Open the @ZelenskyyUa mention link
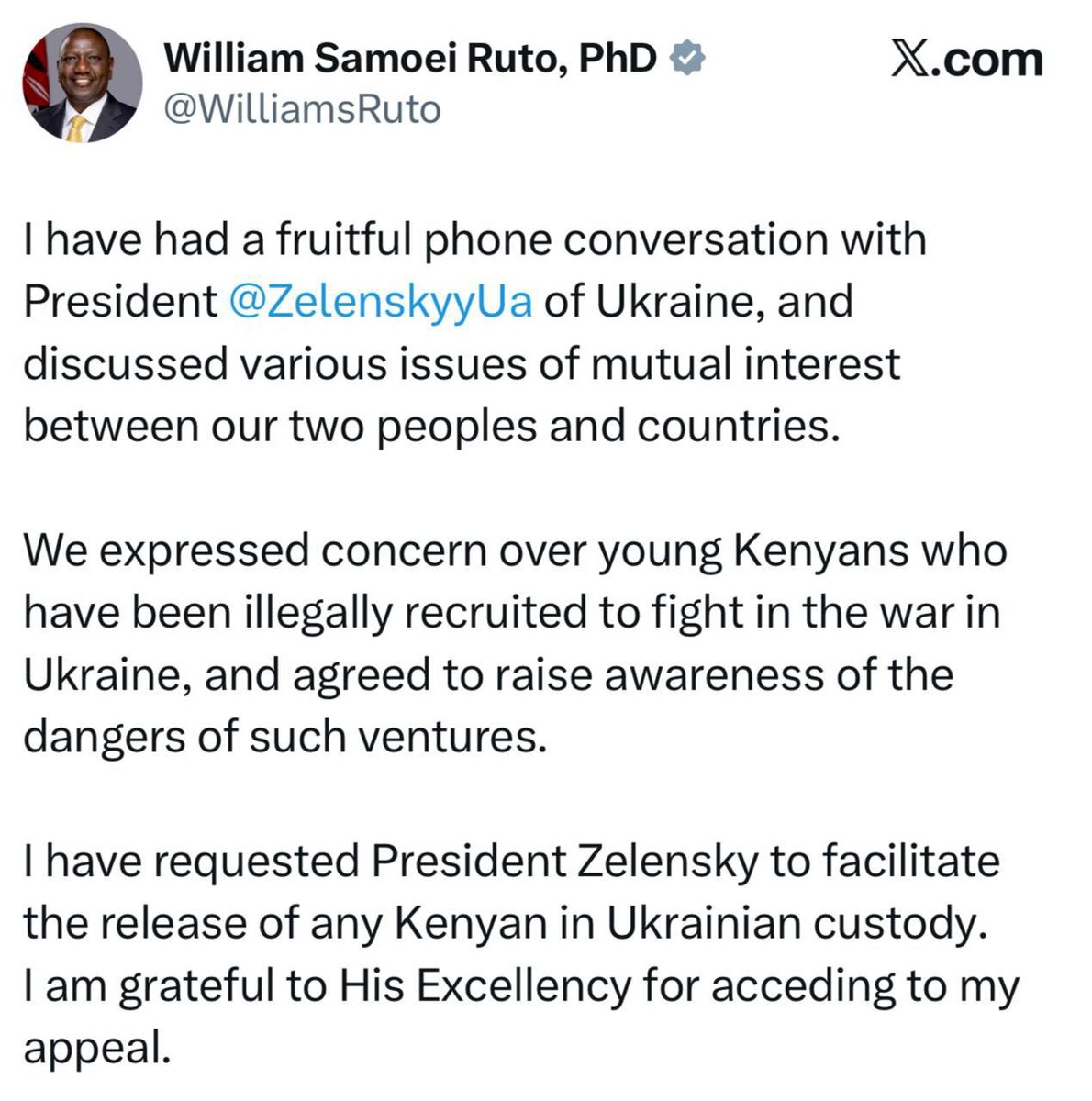The image size is (1092, 1101). point(379,302)
